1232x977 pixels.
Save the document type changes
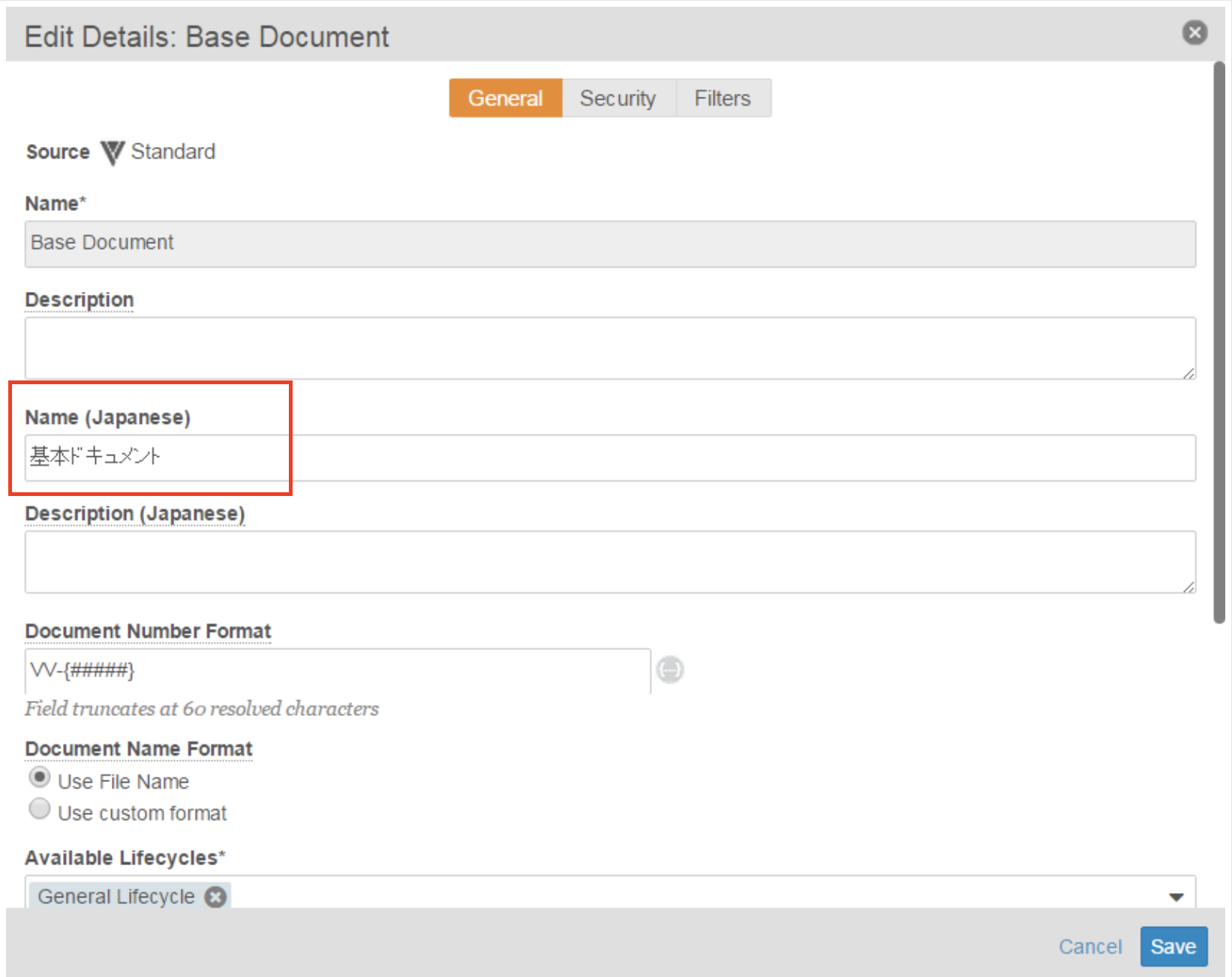1173,946
